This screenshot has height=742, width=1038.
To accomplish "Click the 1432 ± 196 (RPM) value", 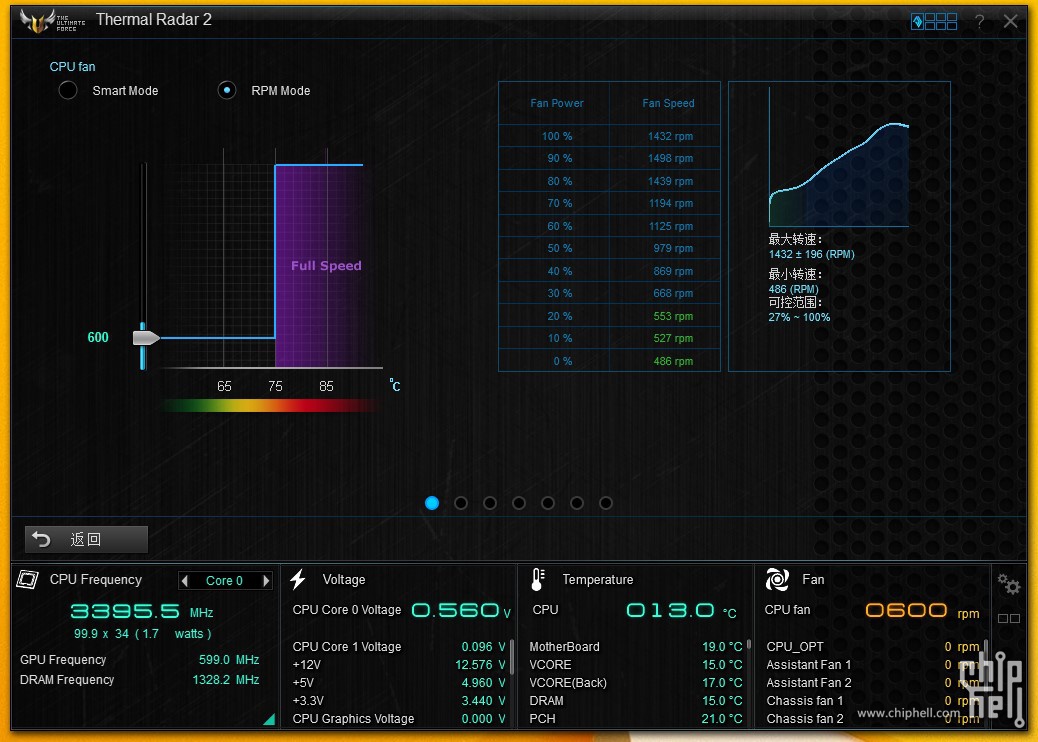I will [812, 254].
